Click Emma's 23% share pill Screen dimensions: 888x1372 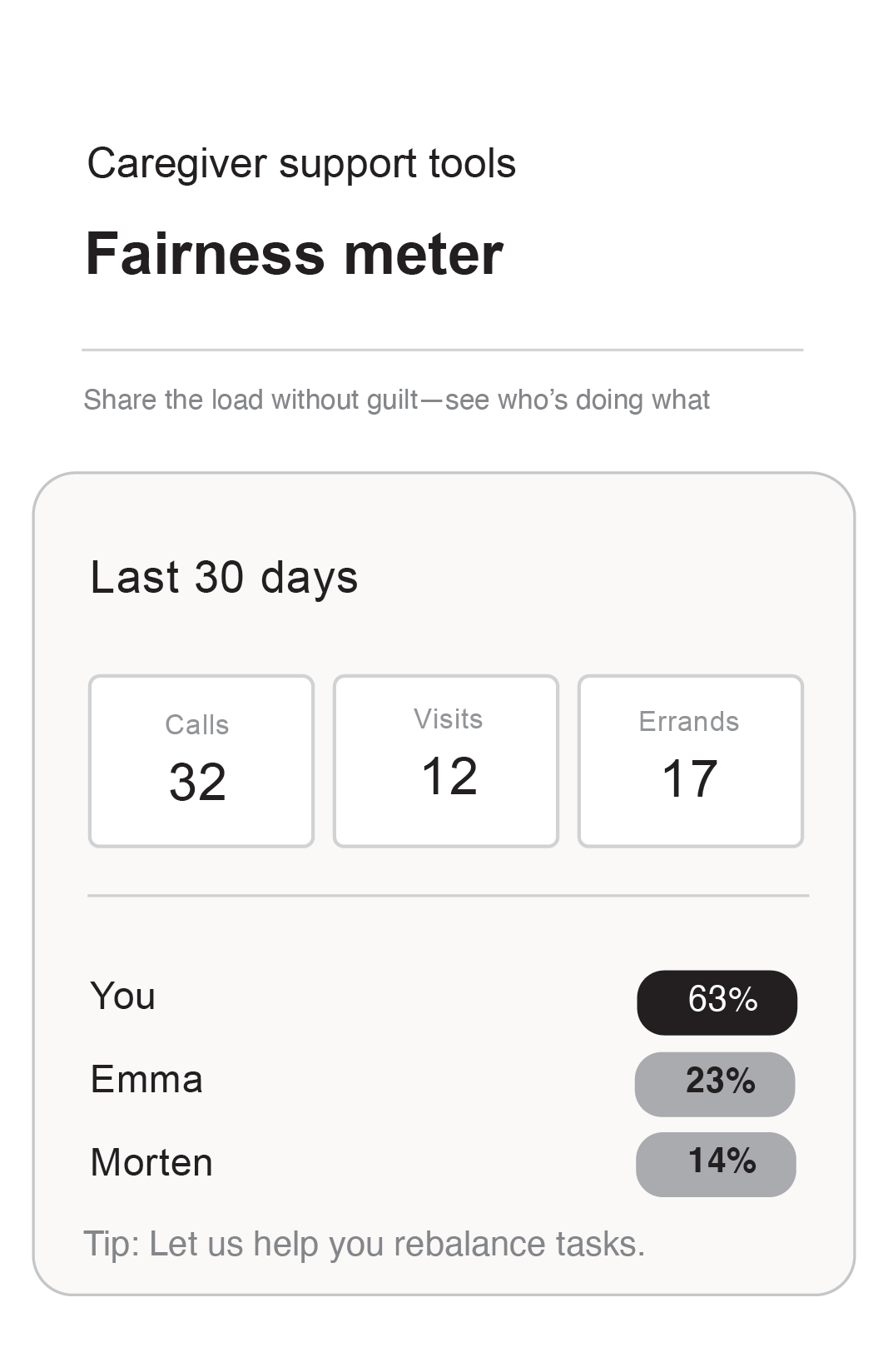[715, 1084]
